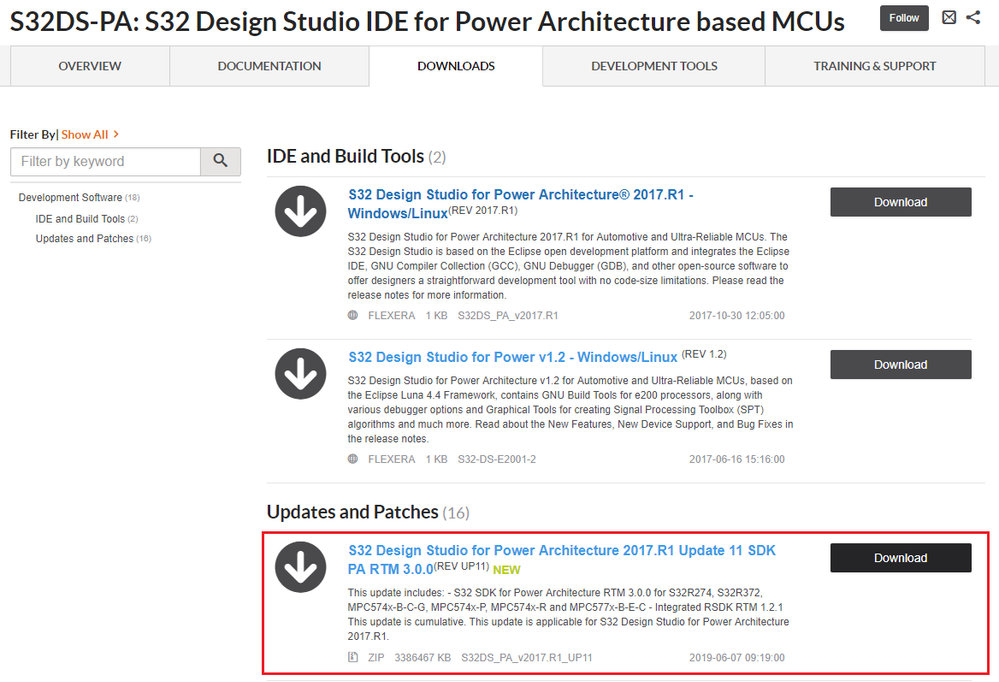
Task: Select the DOWNLOADS tab
Action: pyautogui.click(x=456, y=66)
